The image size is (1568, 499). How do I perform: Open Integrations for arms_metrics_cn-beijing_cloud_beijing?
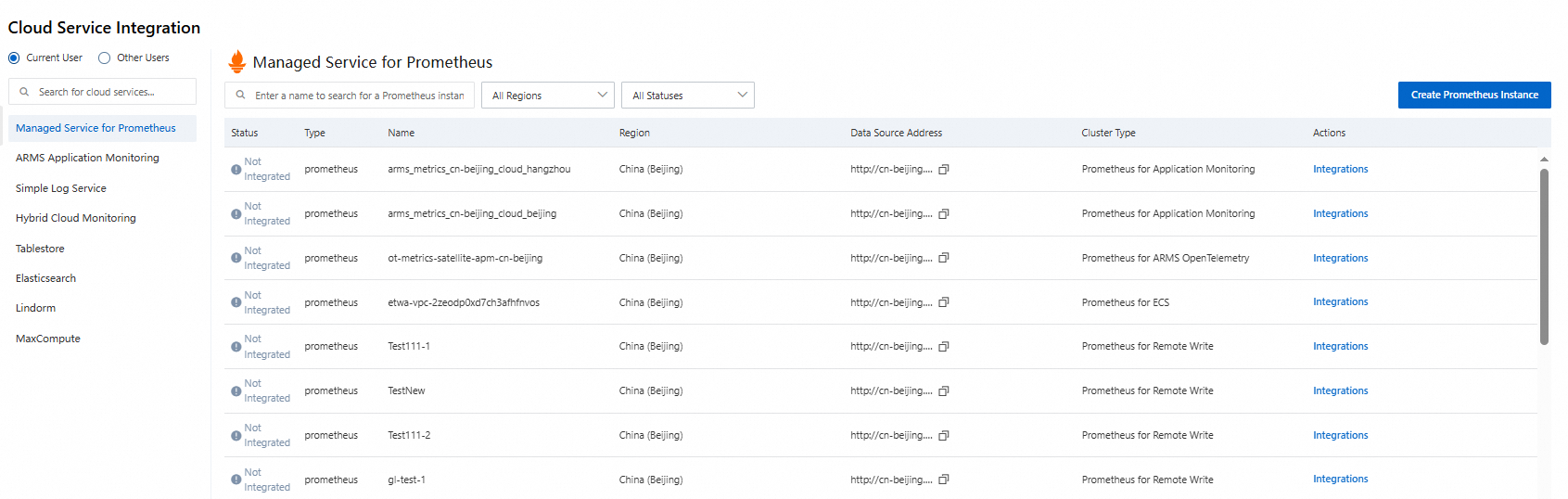click(1340, 213)
